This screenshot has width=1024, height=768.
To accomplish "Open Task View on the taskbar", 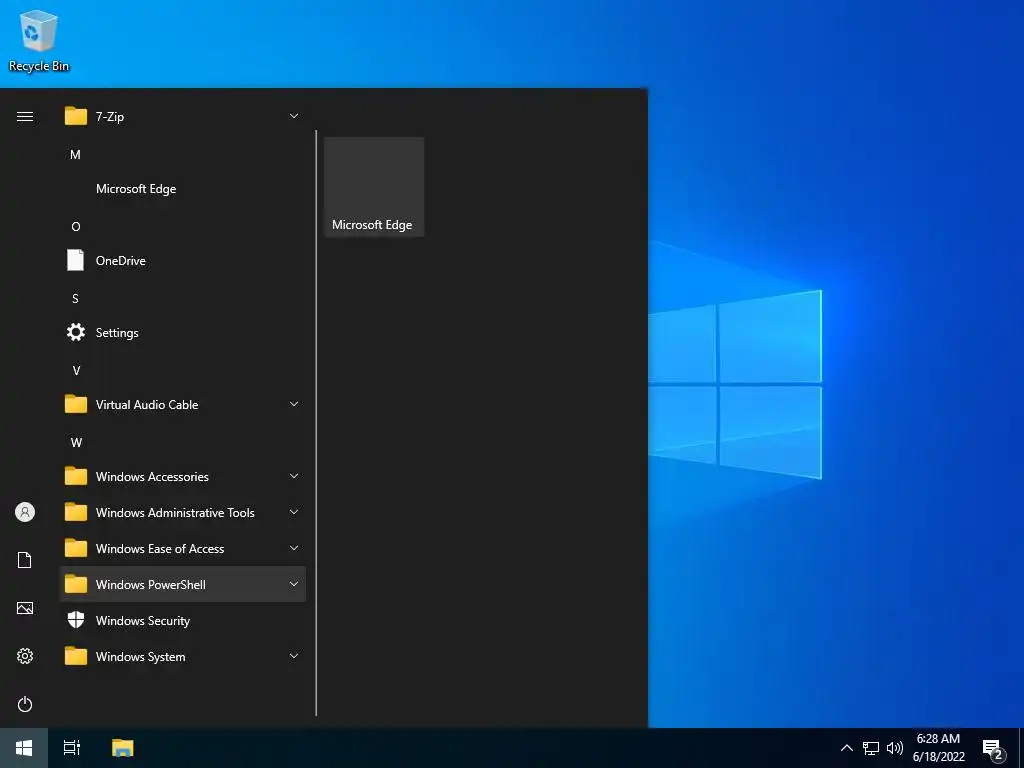I will click(x=72, y=748).
